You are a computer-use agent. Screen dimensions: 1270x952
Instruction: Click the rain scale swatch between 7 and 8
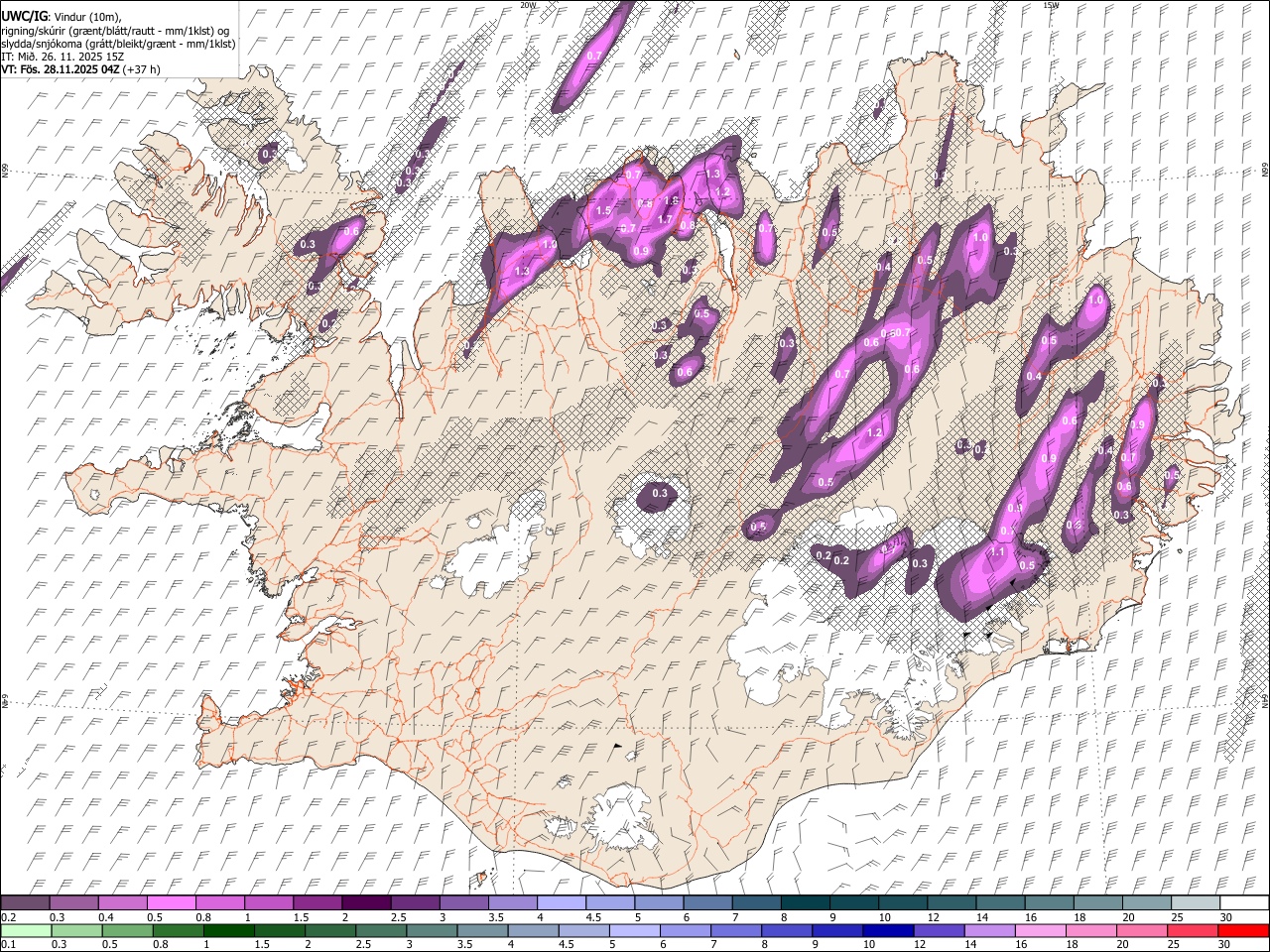coord(737,930)
